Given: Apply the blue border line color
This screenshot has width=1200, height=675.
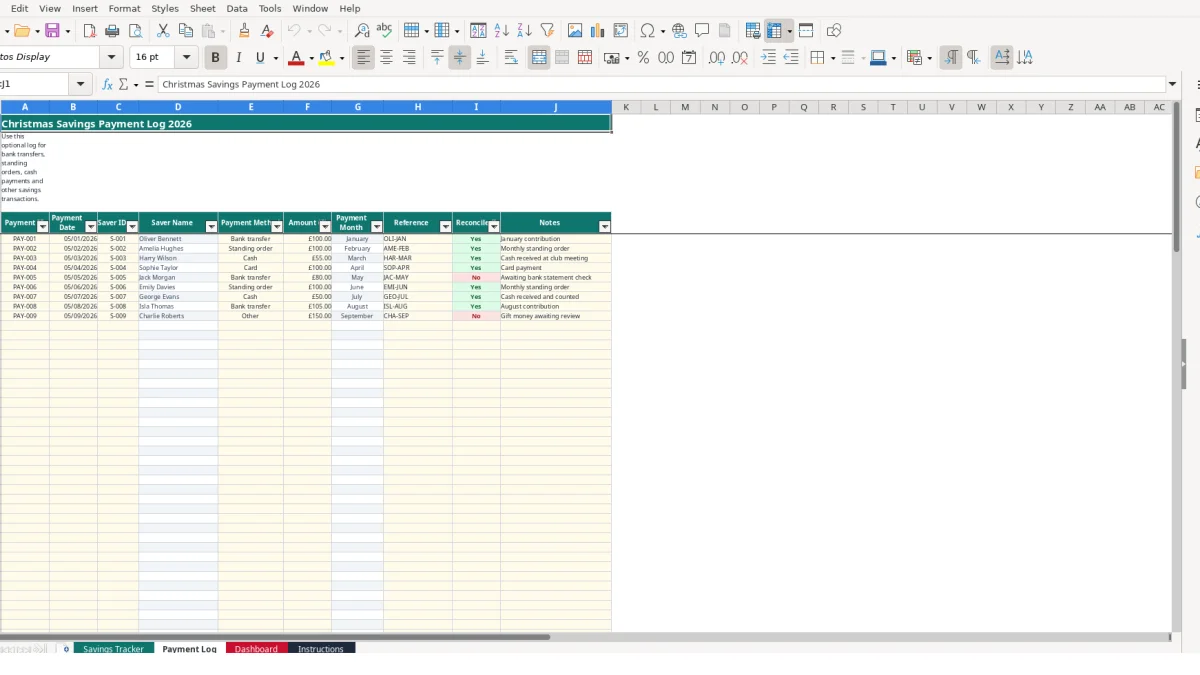Looking at the screenshot, I should (x=878, y=58).
